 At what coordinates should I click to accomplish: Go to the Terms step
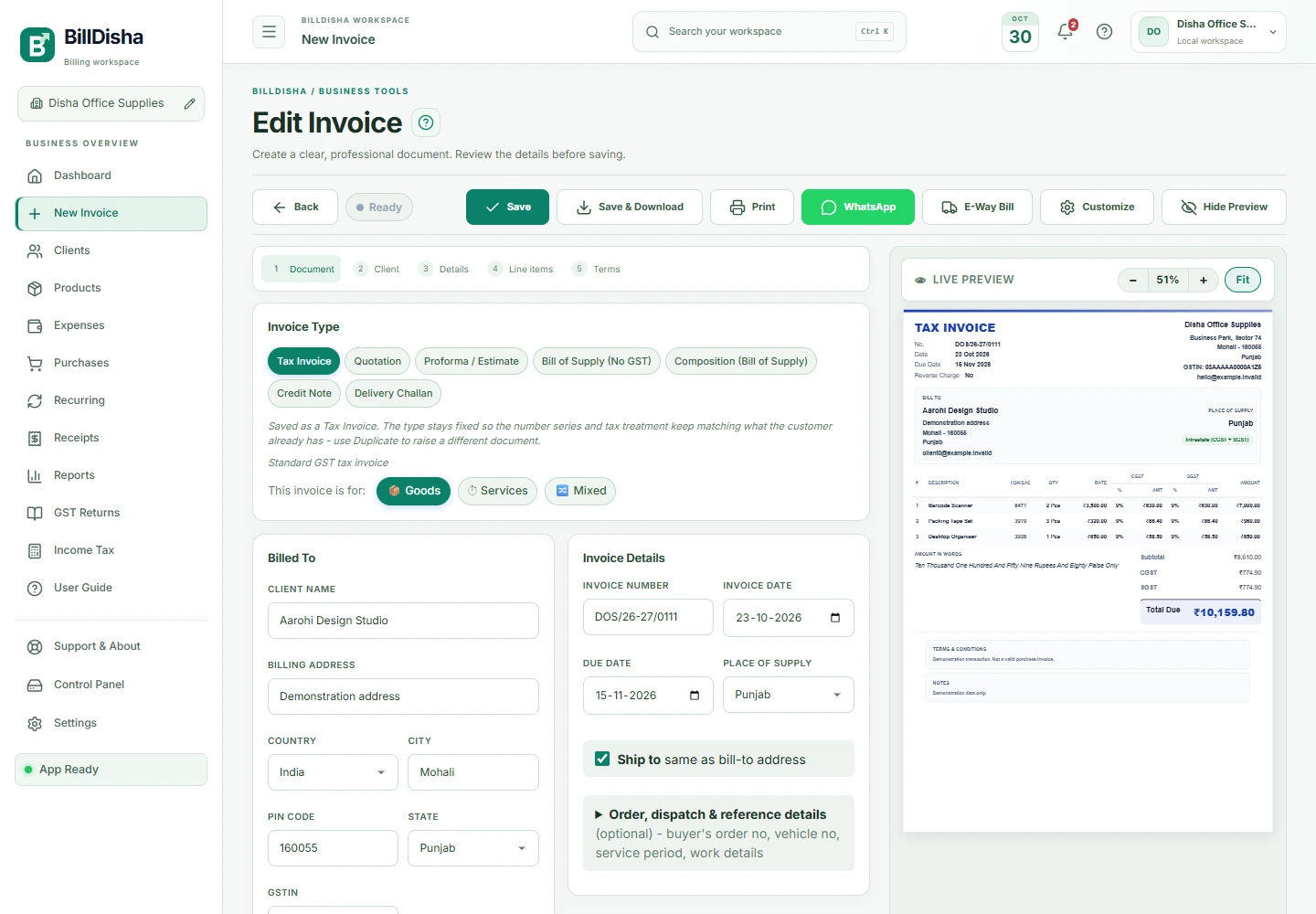(597, 269)
